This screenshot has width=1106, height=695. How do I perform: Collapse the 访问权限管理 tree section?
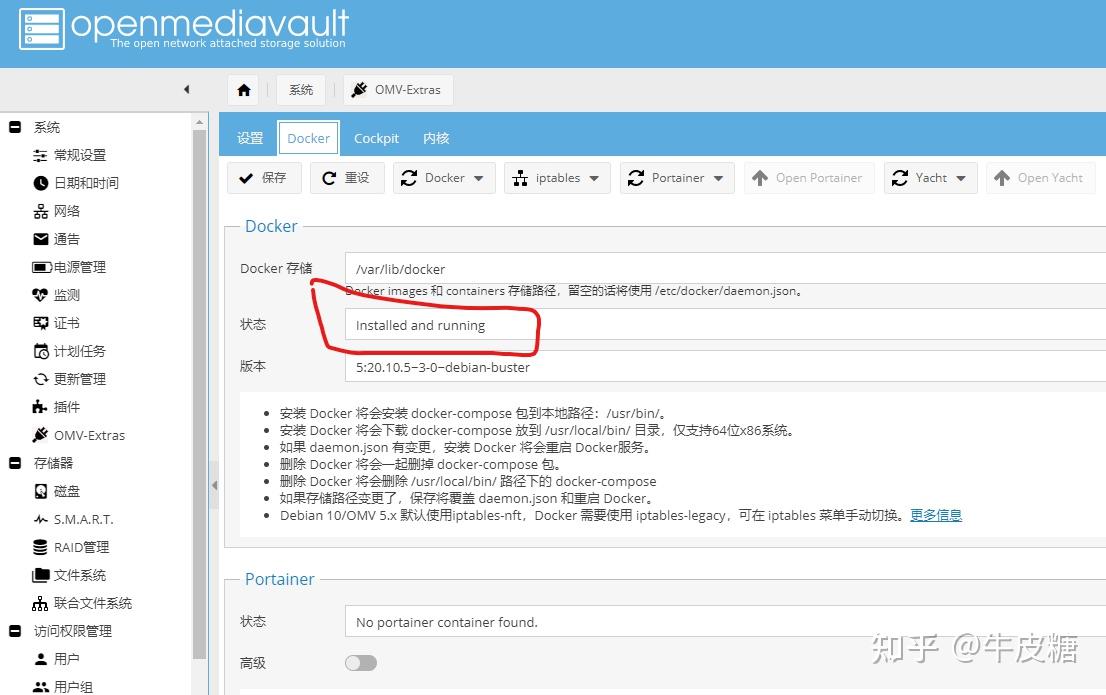(x=15, y=631)
